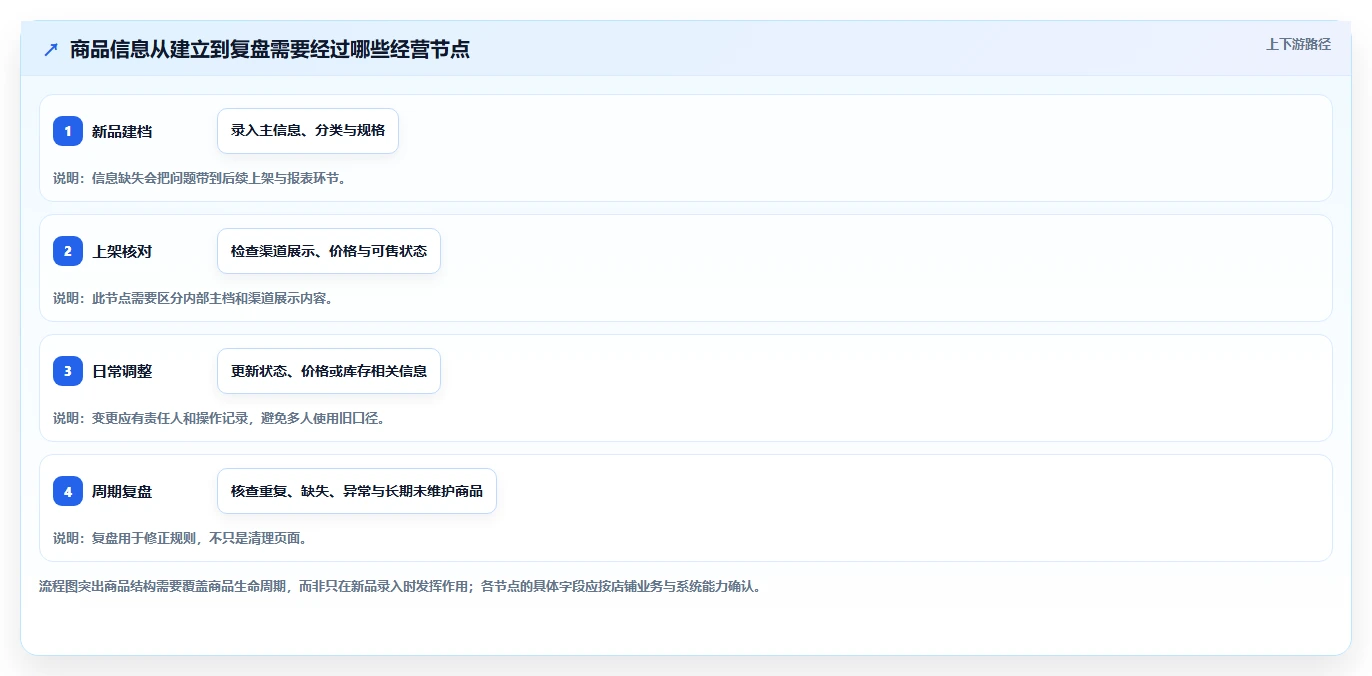Select the 更新状态、价格或库存相关信息 chip
This screenshot has width=1372, height=676.
329,371
